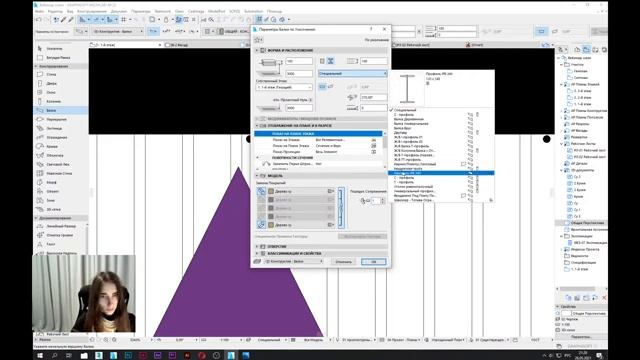This screenshot has height=360, width=640.
Task: Collapse 'Отображение на плане и в разрезе' section
Action: [x=257, y=126]
